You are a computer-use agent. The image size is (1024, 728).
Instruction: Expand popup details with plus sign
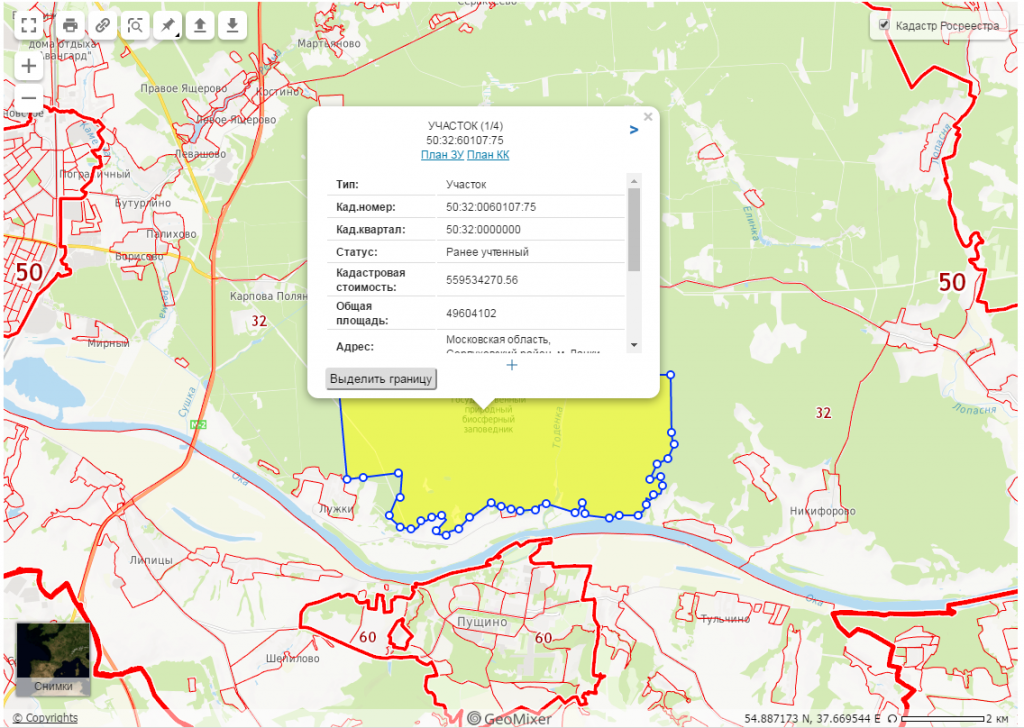pyautogui.click(x=512, y=365)
